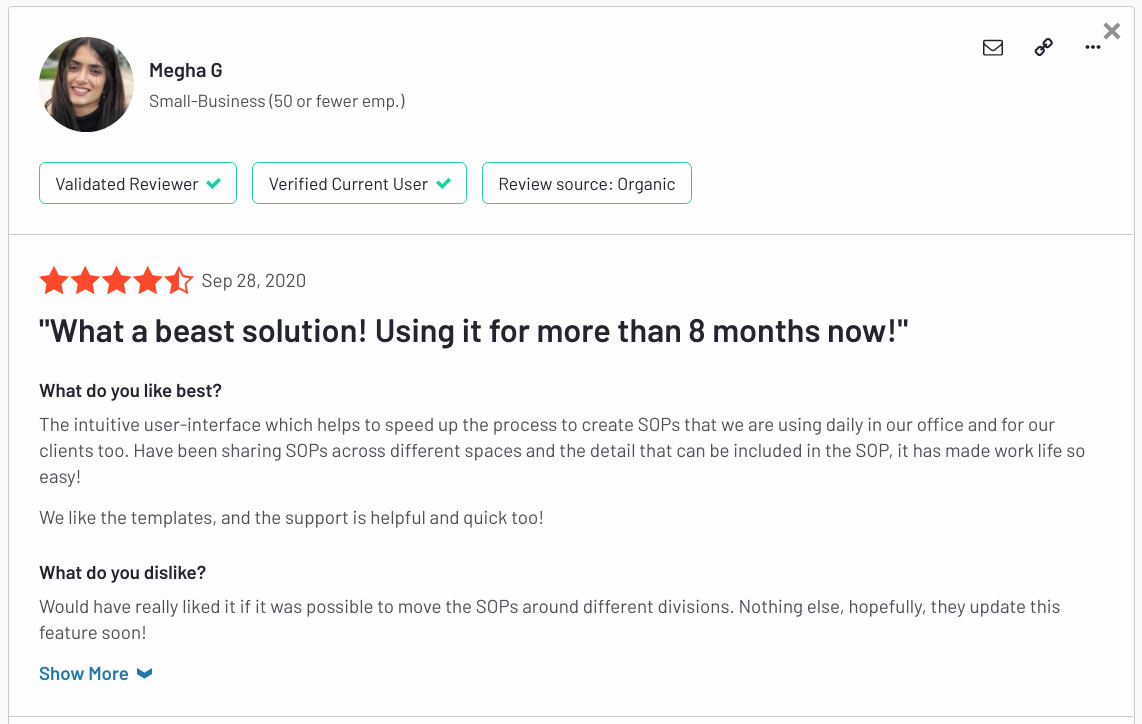
Task: Click the half-filled fifth rating star
Action: (178, 280)
